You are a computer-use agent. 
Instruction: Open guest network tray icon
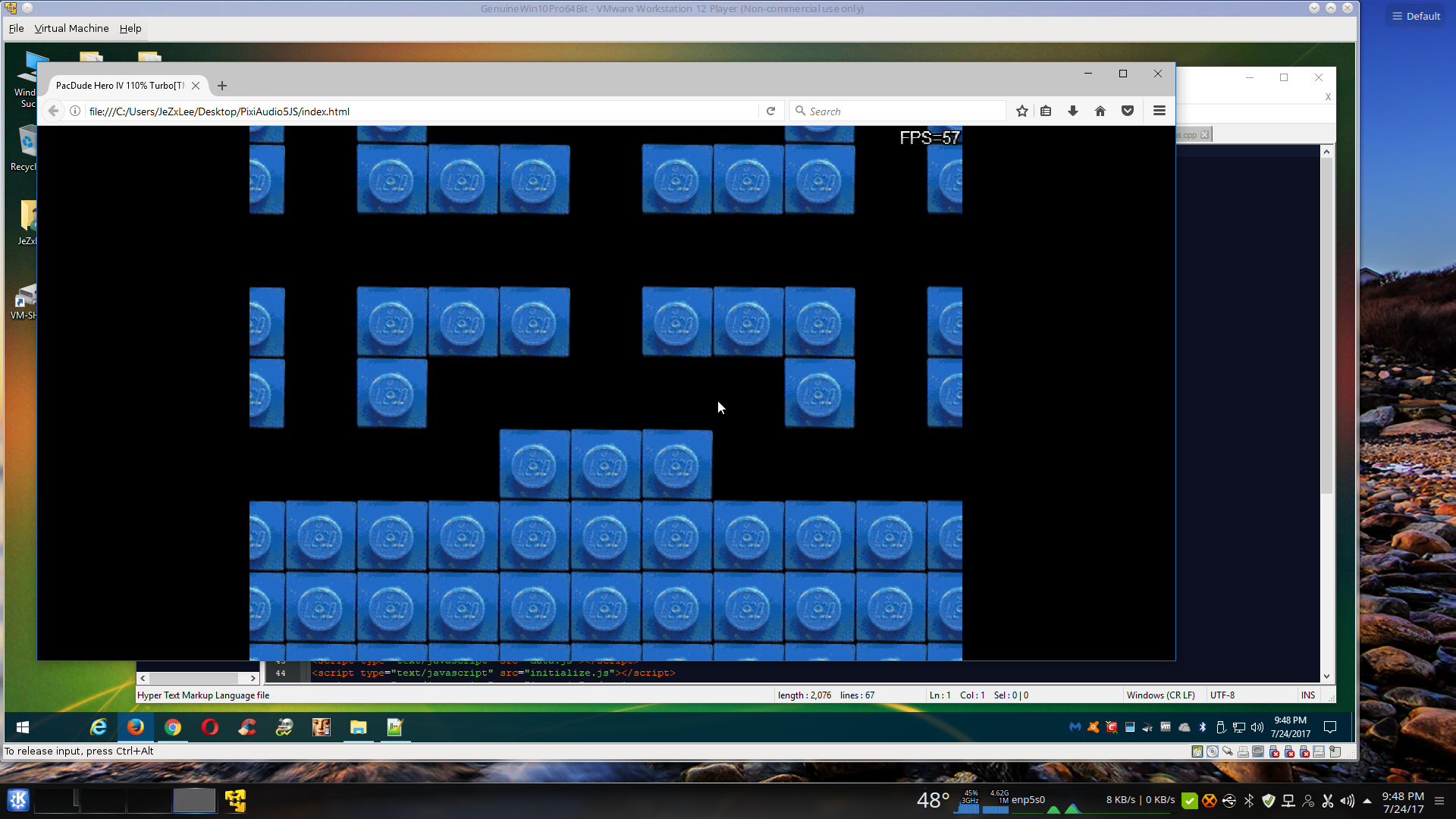[x=1239, y=727]
